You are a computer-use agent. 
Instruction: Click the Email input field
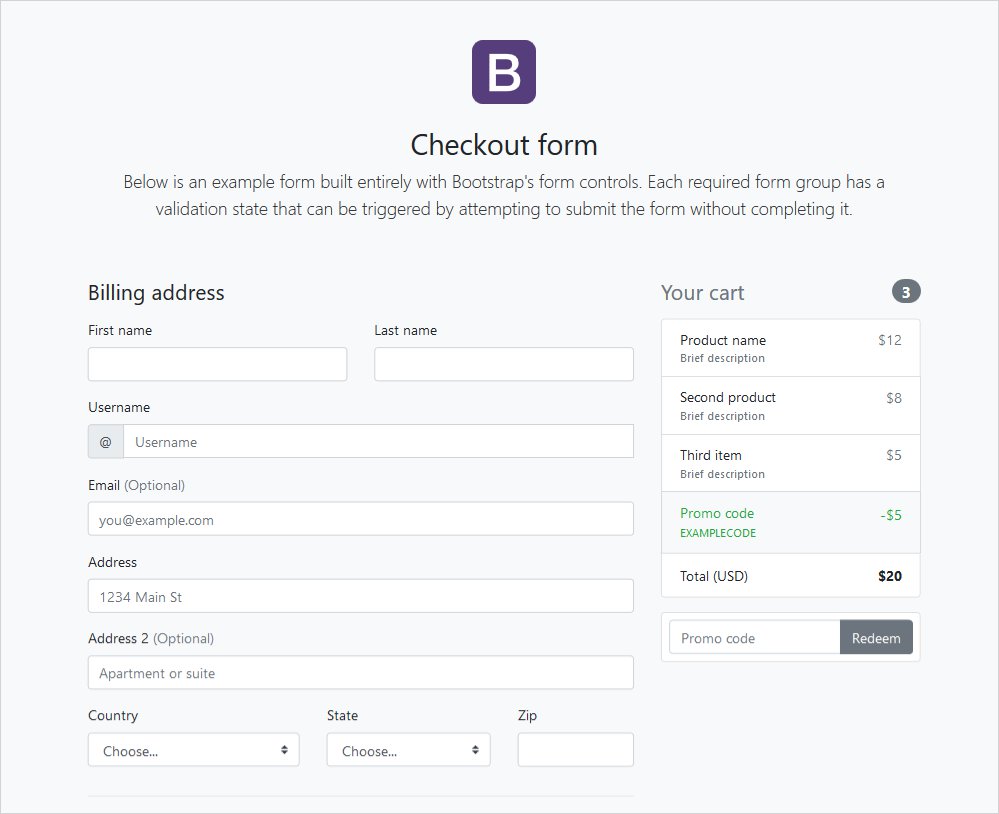[360, 519]
